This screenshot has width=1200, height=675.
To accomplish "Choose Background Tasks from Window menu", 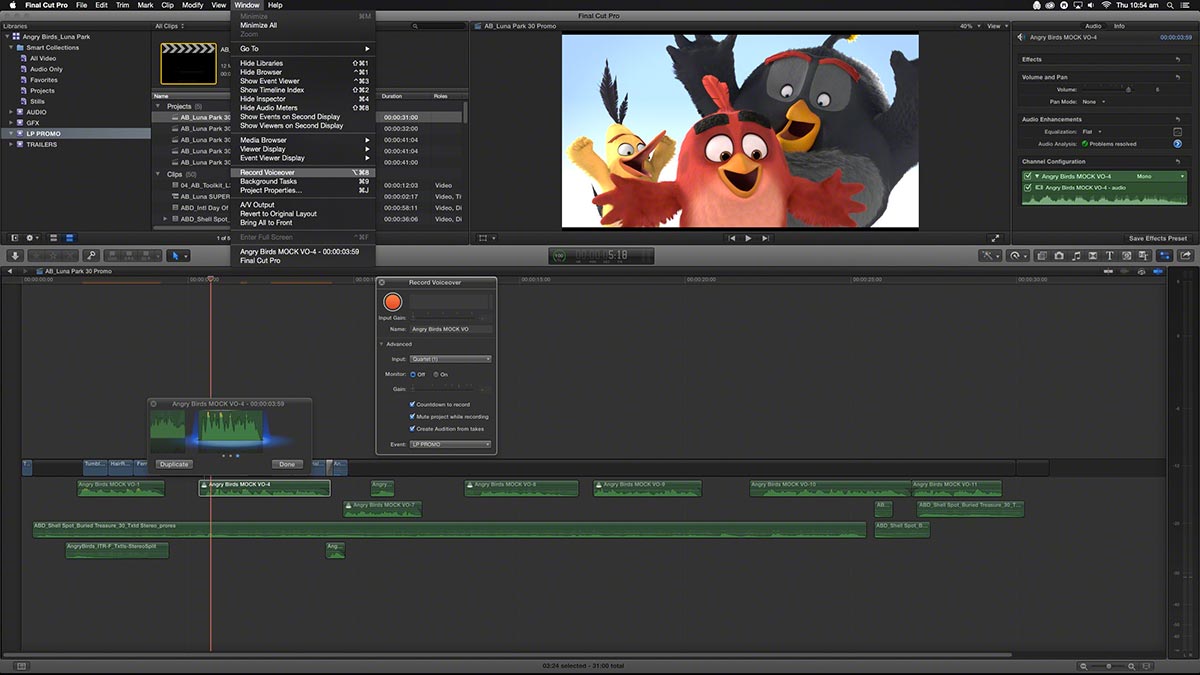I will tap(304, 181).
